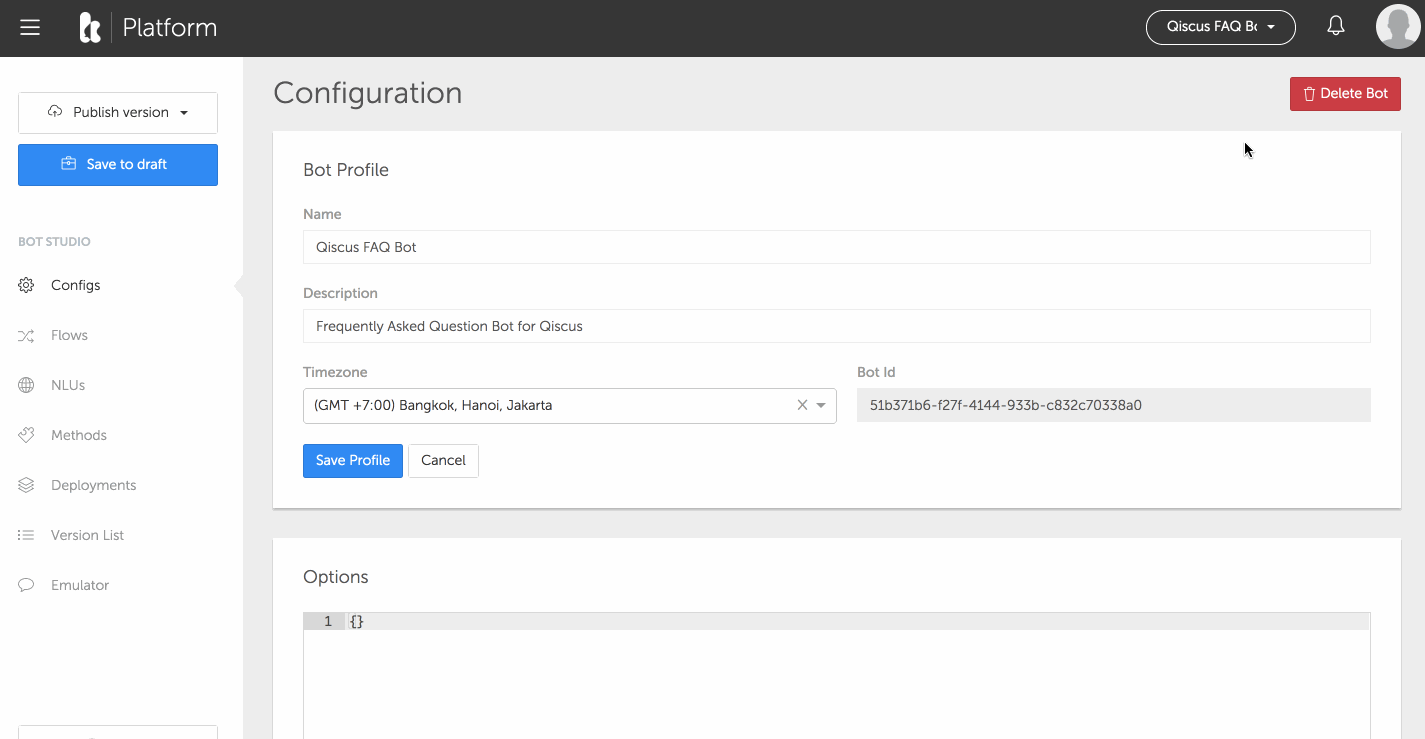The width and height of the screenshot is (1425, 739).
Task: Click the Emulator chat bubble icon
Action: pos(27,585)
